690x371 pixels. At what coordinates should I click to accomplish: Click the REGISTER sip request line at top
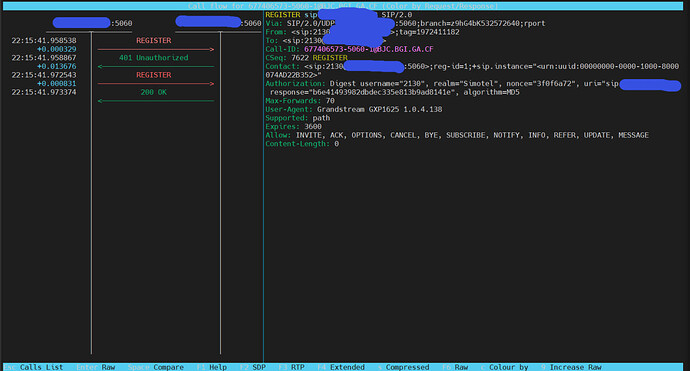pos(339,15)
